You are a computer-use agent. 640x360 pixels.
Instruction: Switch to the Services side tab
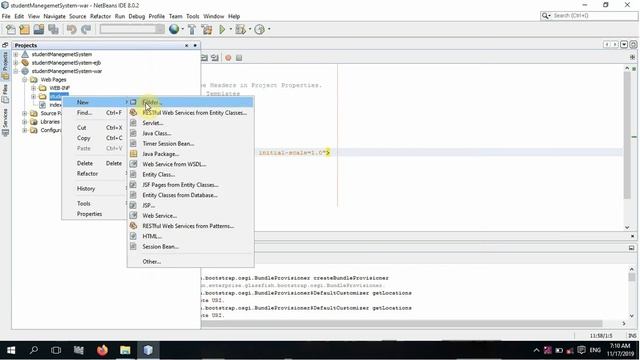pyautogui.click(x=5, y=122)
